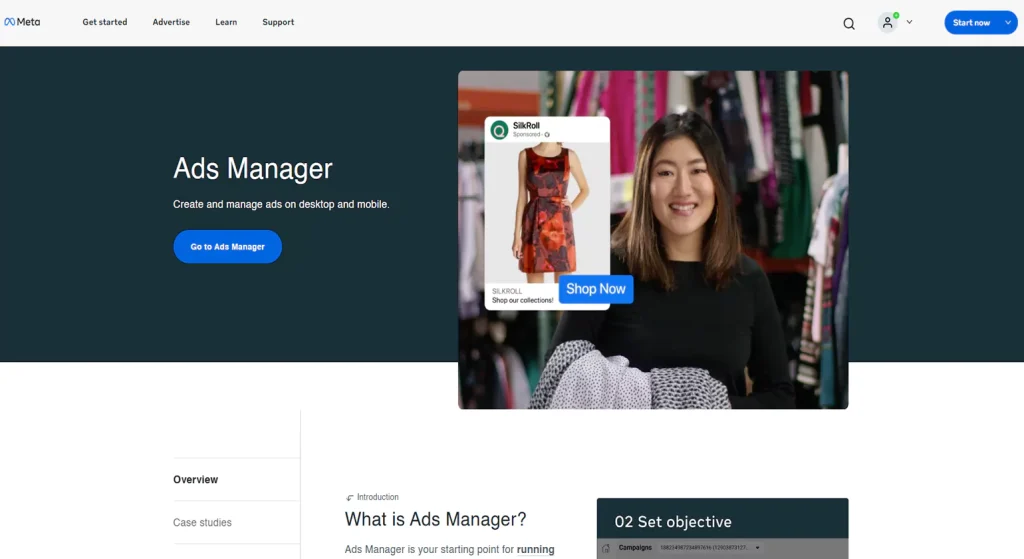This screenshot has height=559, width=1024.
Task: Click '02 Set objective' video heading
Action: click(x=673, y=522)
